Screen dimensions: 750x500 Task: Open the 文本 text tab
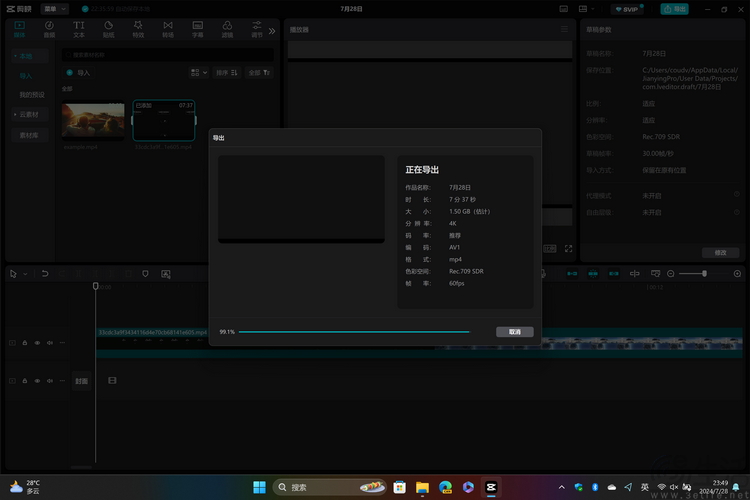click(x=79, y=29)
